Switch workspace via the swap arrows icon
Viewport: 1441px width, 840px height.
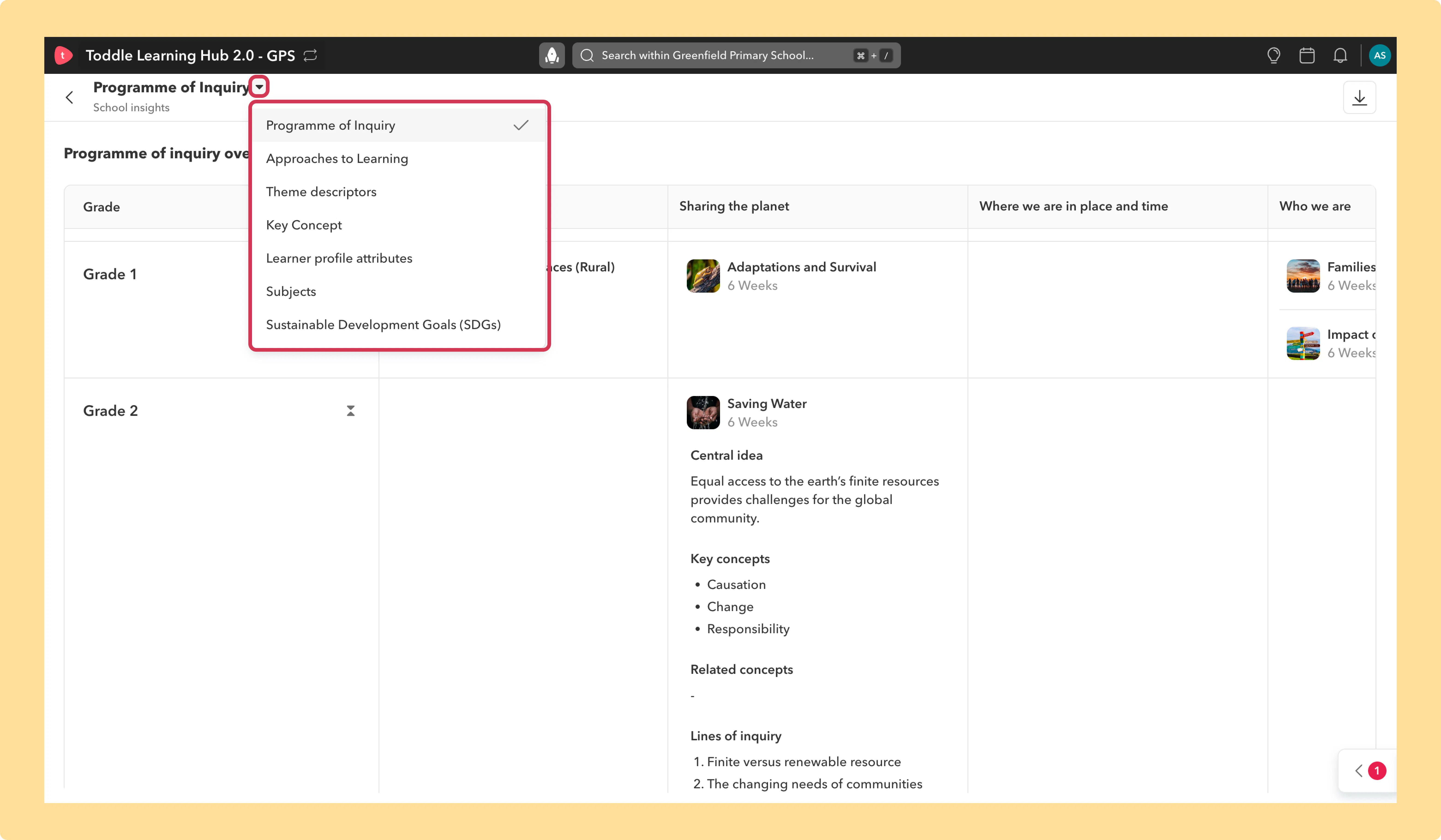point(310,55)
